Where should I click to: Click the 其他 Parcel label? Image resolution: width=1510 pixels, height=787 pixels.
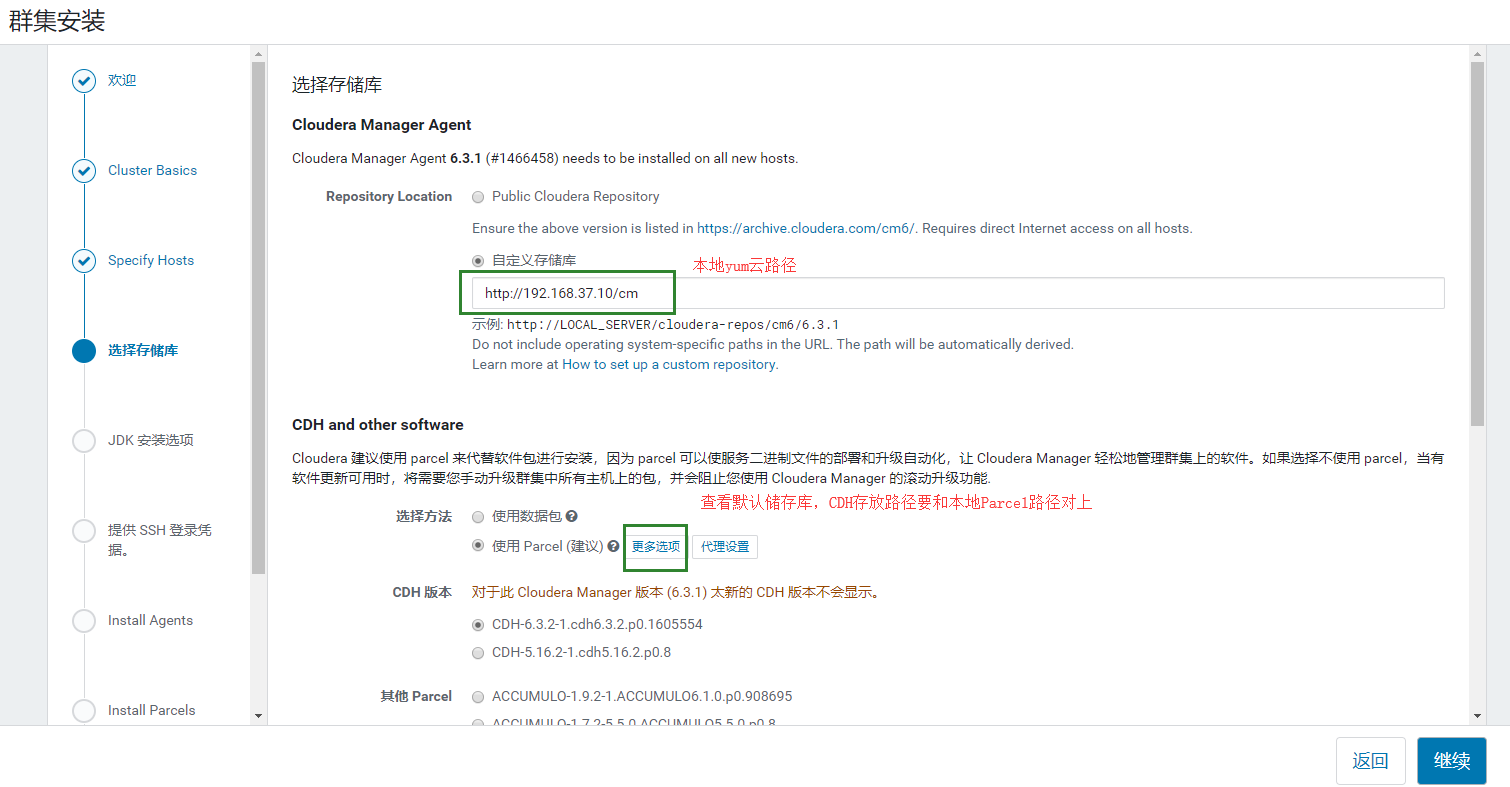point(416,697)
